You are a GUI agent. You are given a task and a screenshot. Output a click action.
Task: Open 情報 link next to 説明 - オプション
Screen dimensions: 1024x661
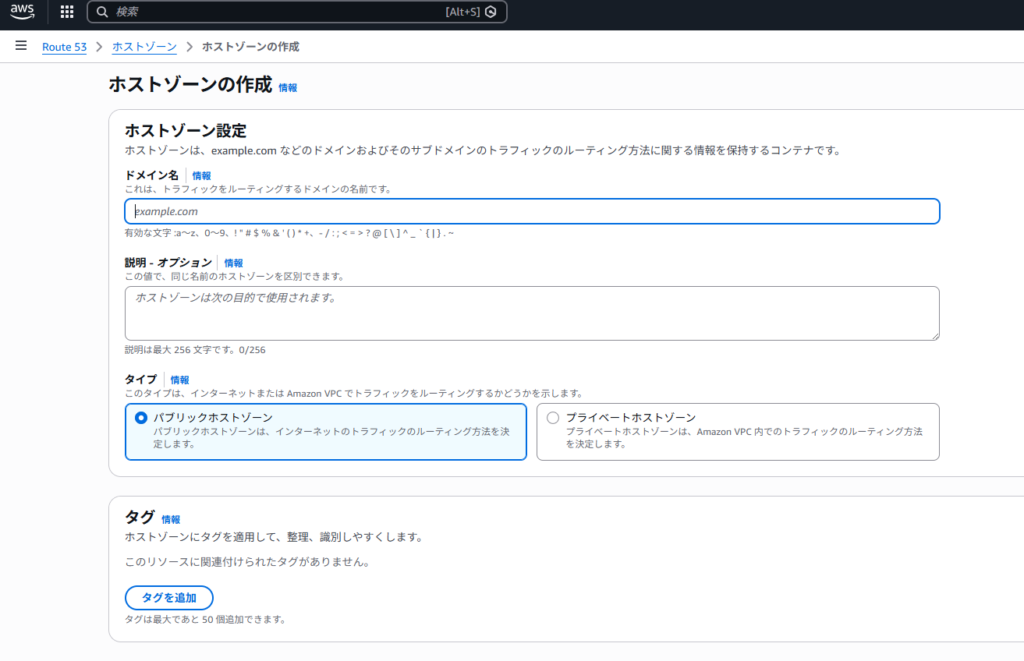click(233, 263)
